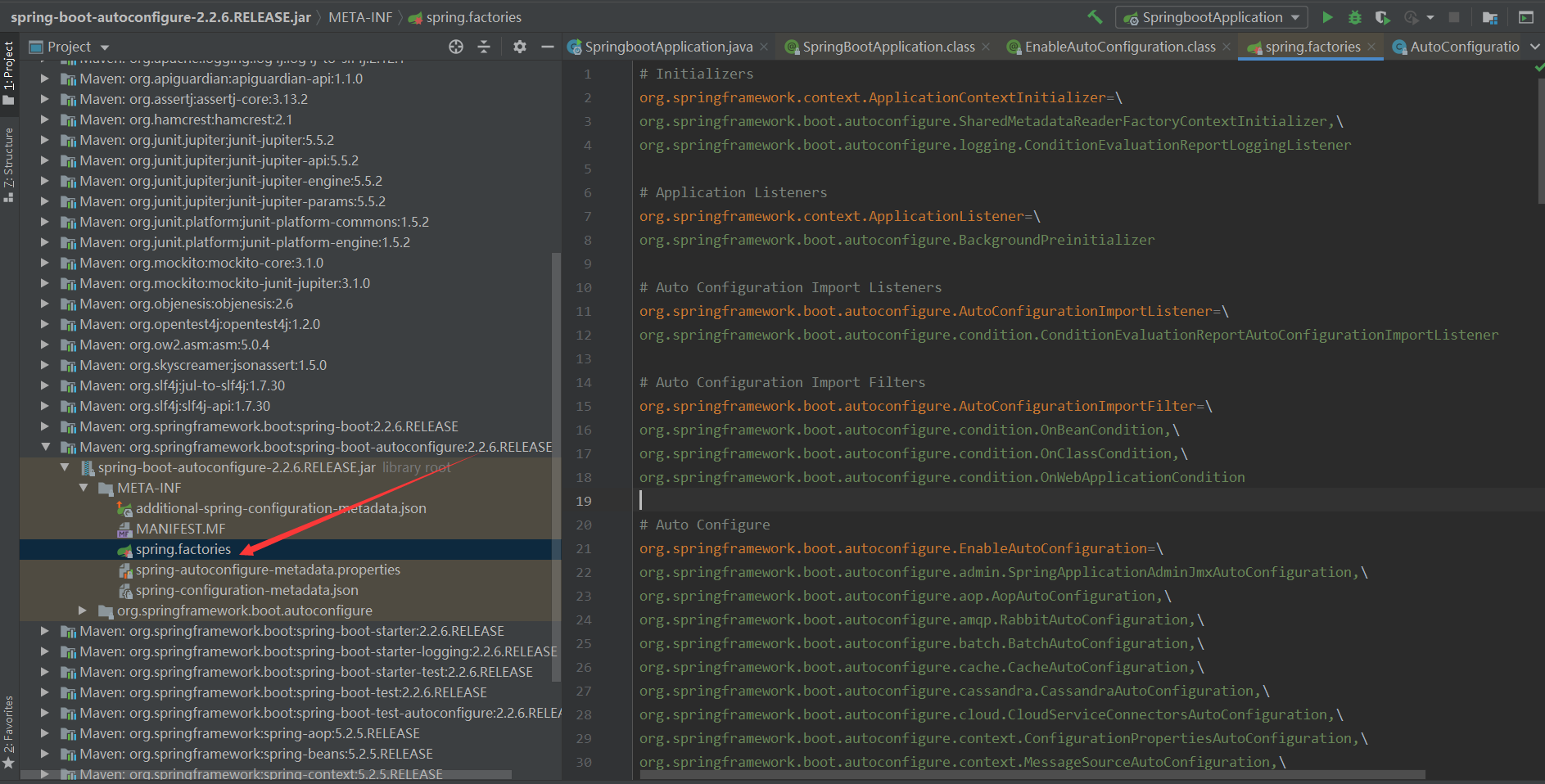The width and height of the screenshot is (1545, 784).
Task: Collapse all nodes in Project panel
Action: click(484, 47)
